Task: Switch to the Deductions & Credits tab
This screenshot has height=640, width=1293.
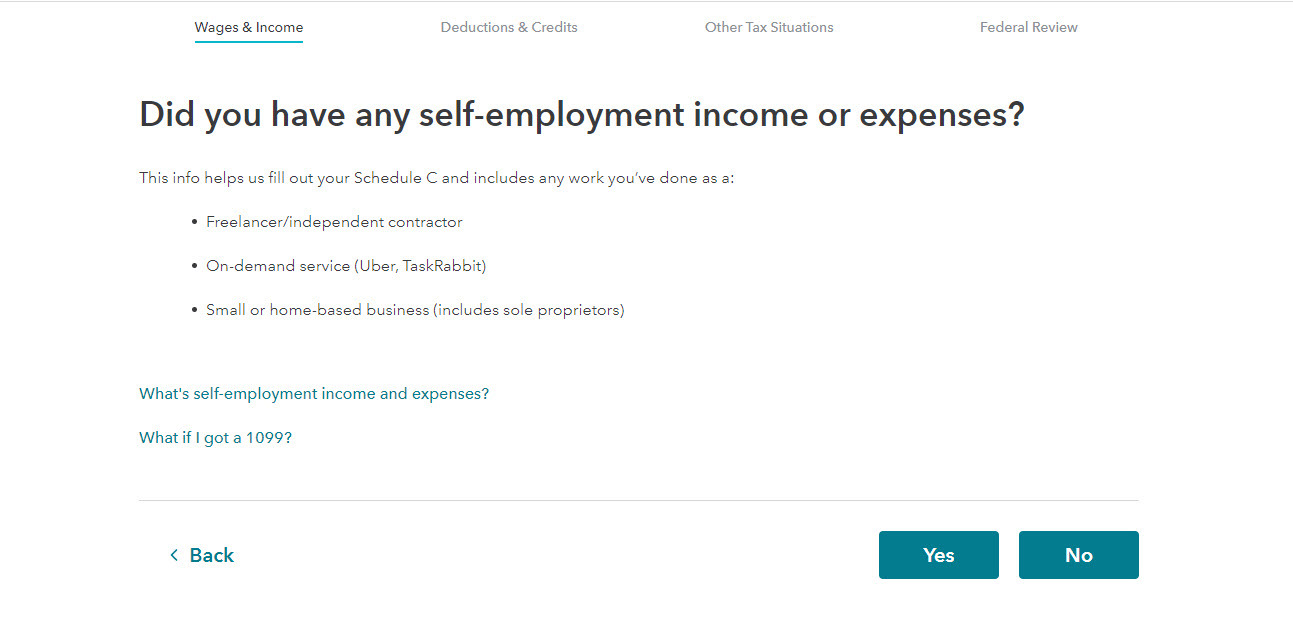Action: [x=509, y=27]
